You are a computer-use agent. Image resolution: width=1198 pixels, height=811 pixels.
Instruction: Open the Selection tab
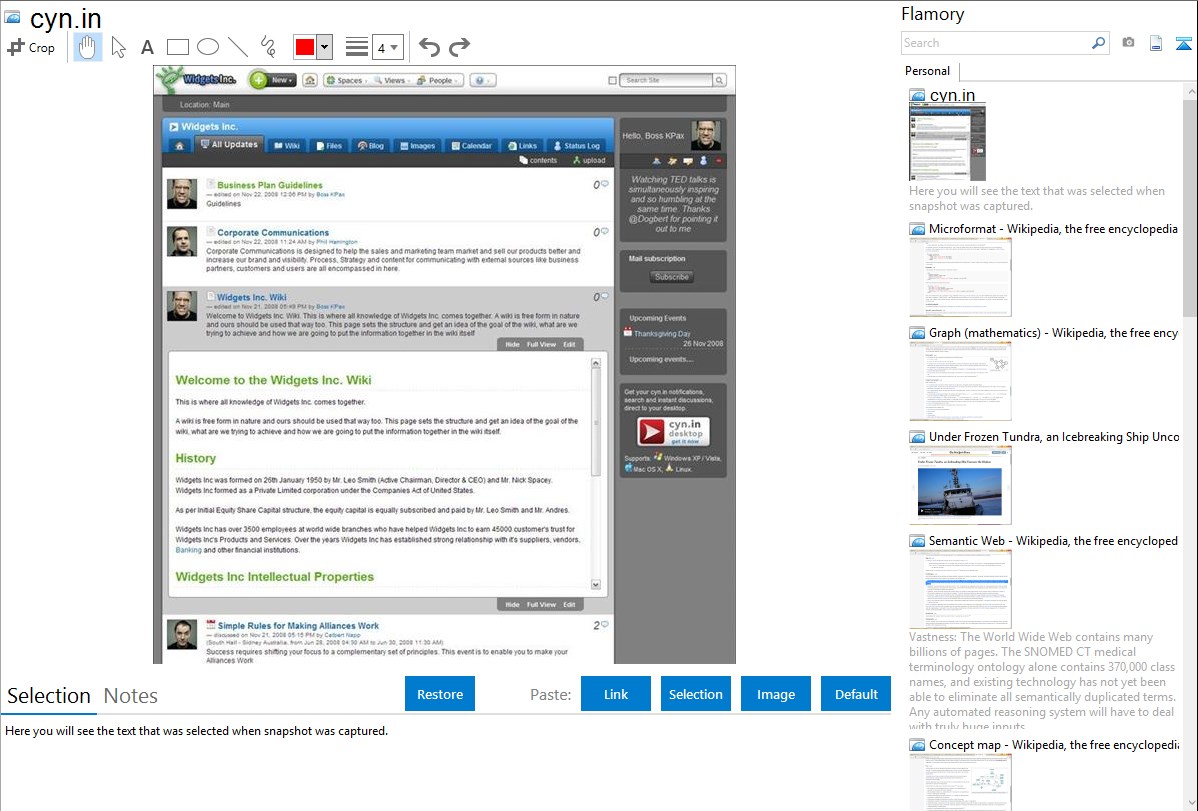pyautogui.click(x=49, y=696)
